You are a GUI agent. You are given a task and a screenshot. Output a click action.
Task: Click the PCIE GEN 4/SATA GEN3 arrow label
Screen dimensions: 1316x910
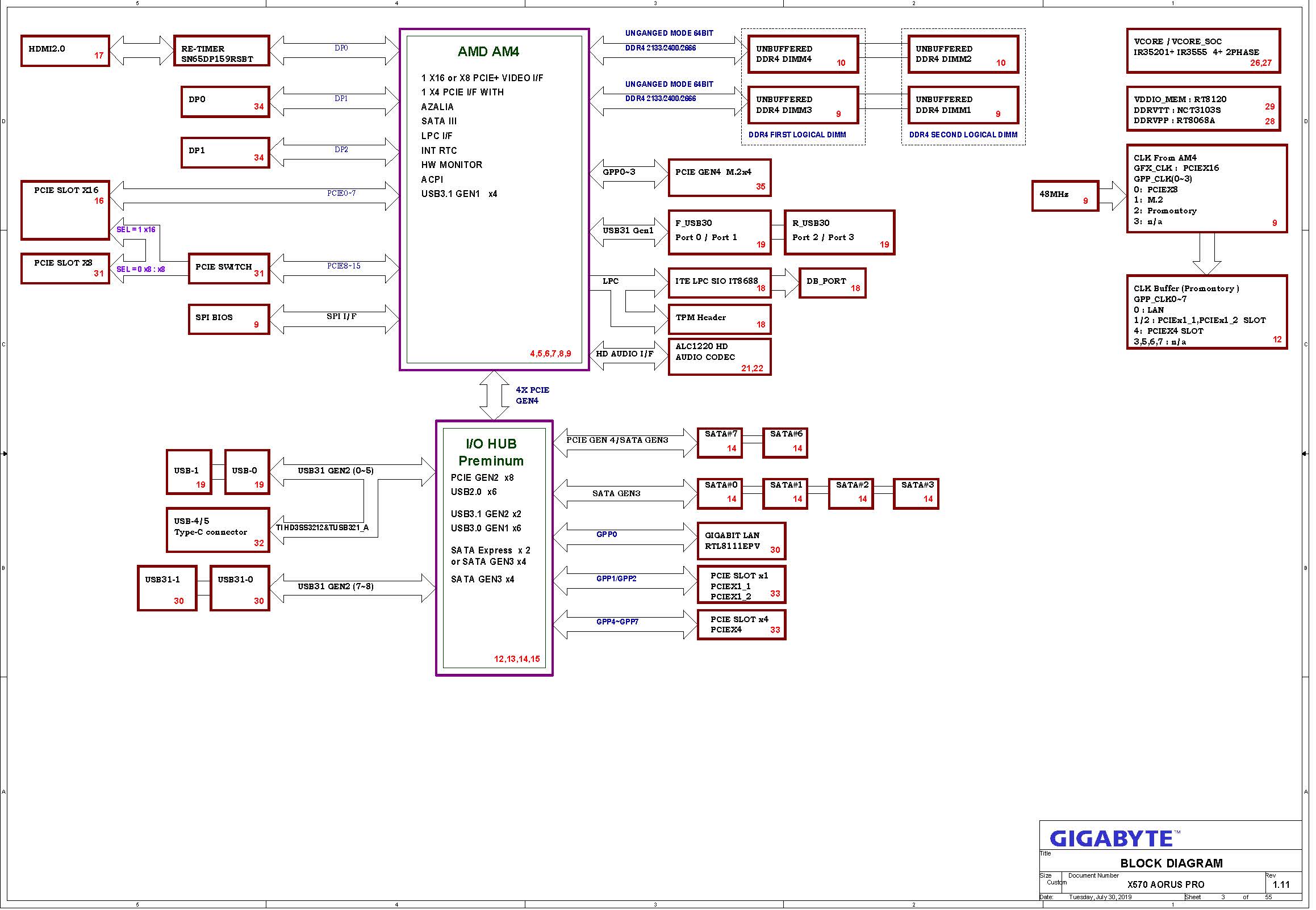pos(617,440)
